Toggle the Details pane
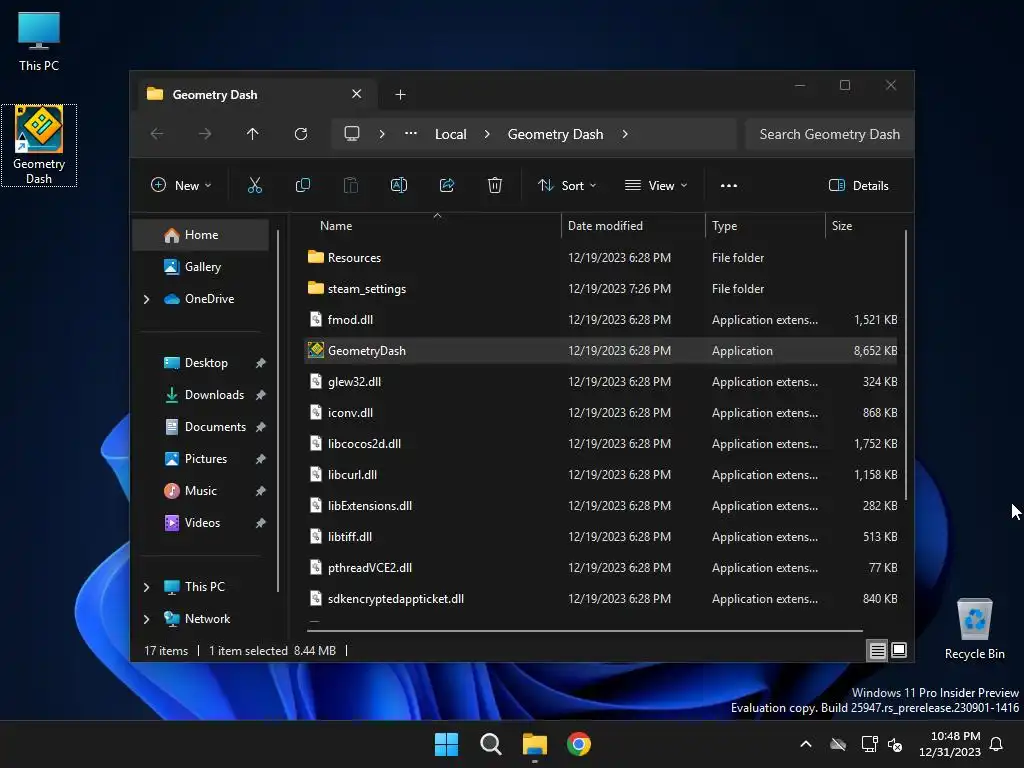This screenshot has height=768, width=1024. pos(859,185)
